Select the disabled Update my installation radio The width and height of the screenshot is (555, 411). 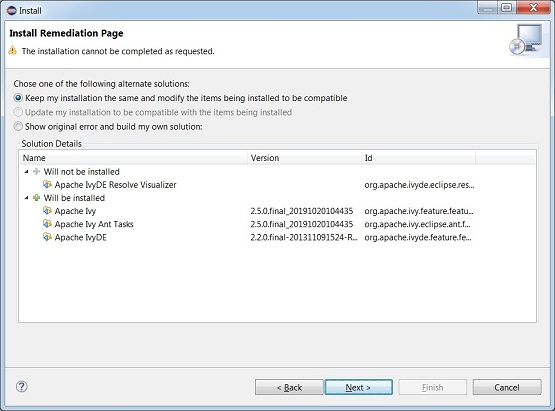tap(18, 112)
